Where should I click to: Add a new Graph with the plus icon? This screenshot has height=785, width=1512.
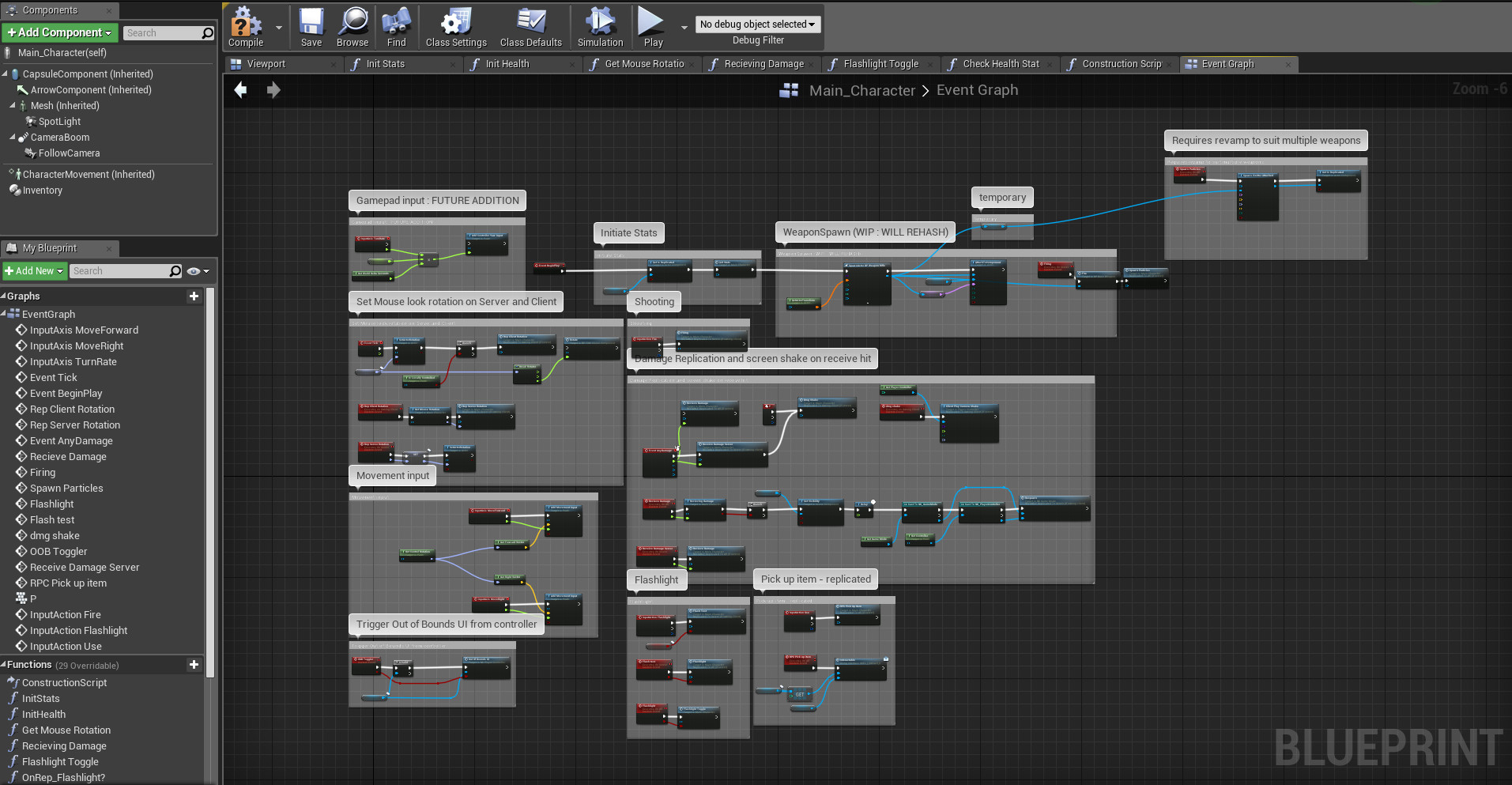coord(194,296)
